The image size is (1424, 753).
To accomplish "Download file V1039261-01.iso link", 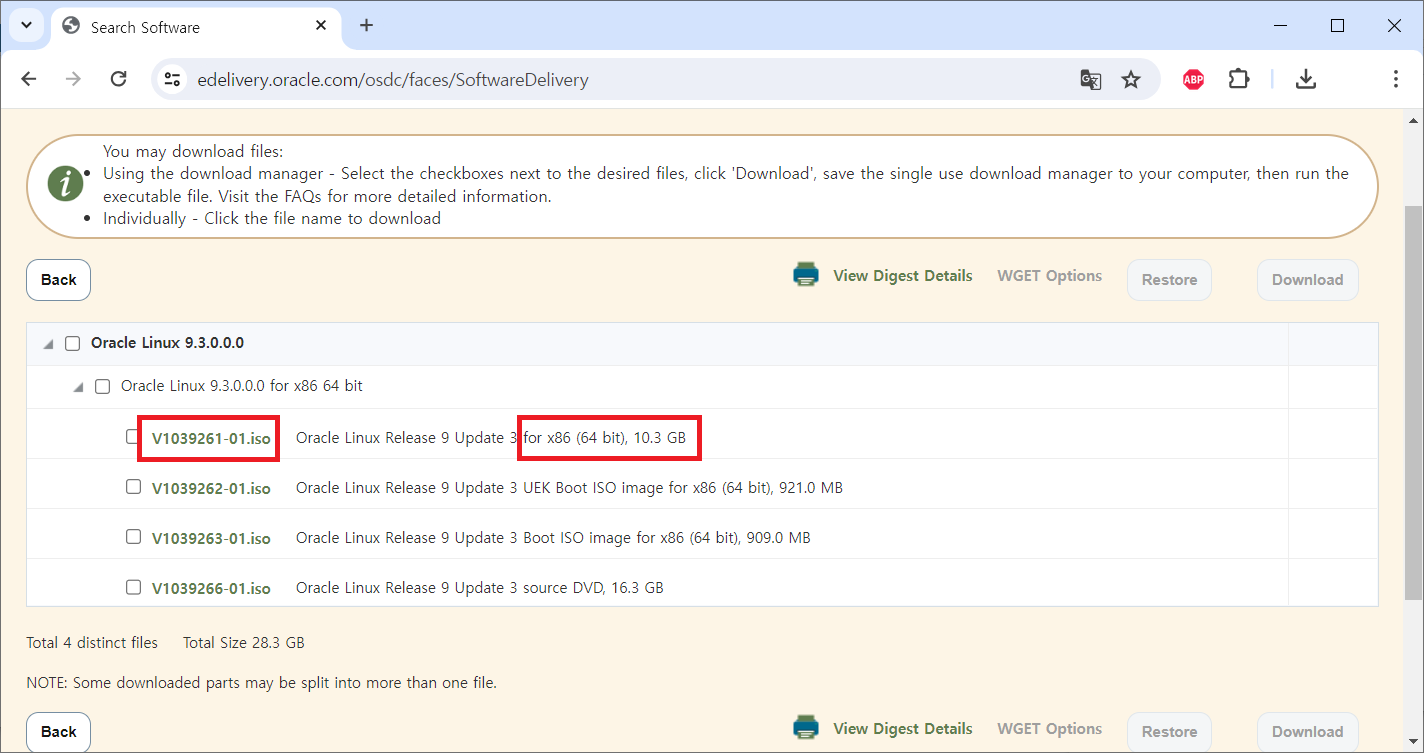I will pos(211,438).
